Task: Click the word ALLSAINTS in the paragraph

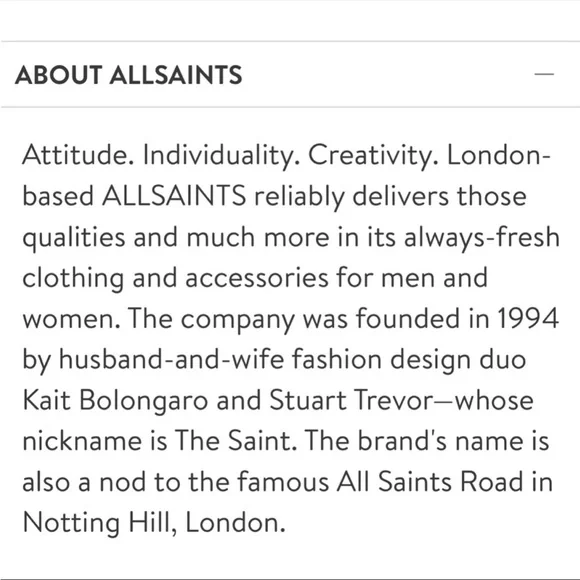Action: (174, 195)
